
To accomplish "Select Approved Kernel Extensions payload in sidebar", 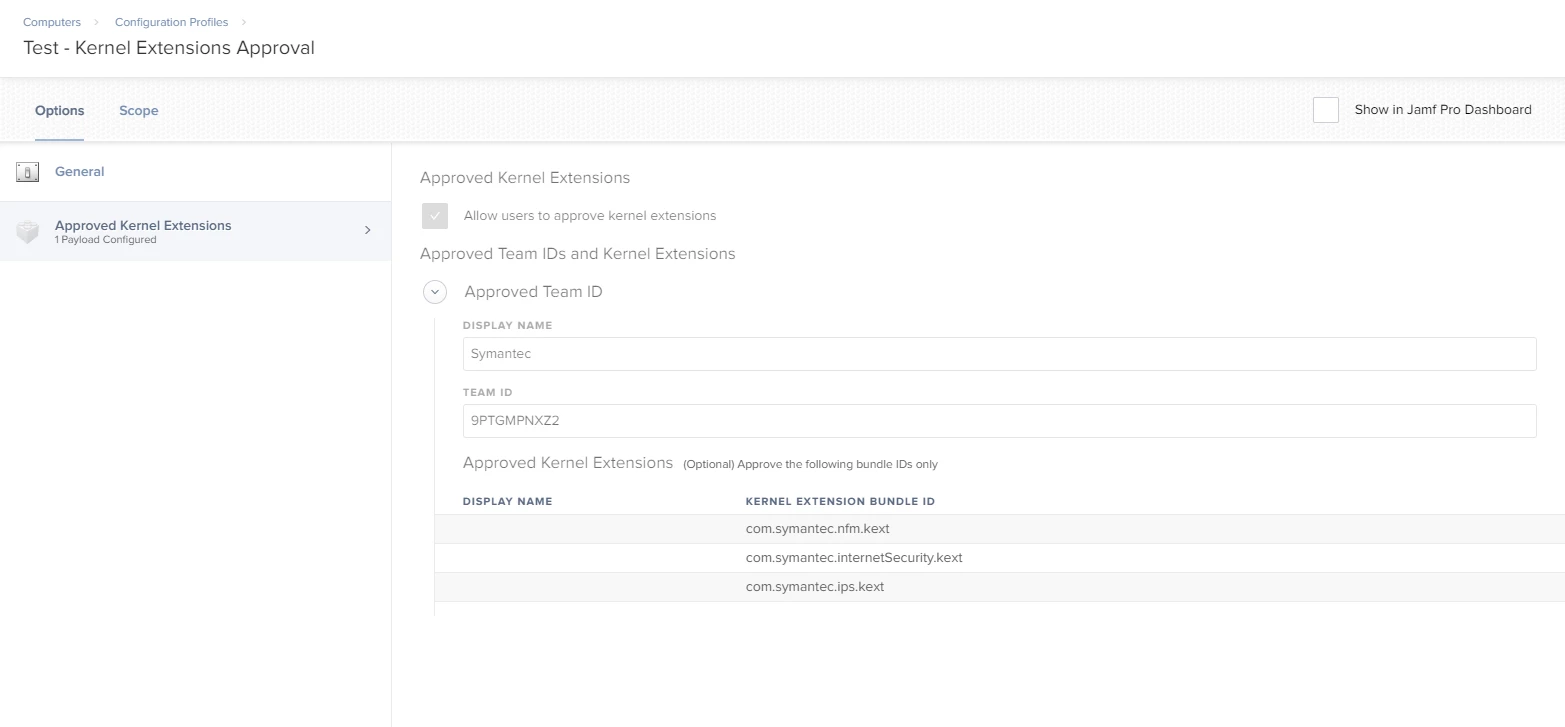I will [196, 231].
